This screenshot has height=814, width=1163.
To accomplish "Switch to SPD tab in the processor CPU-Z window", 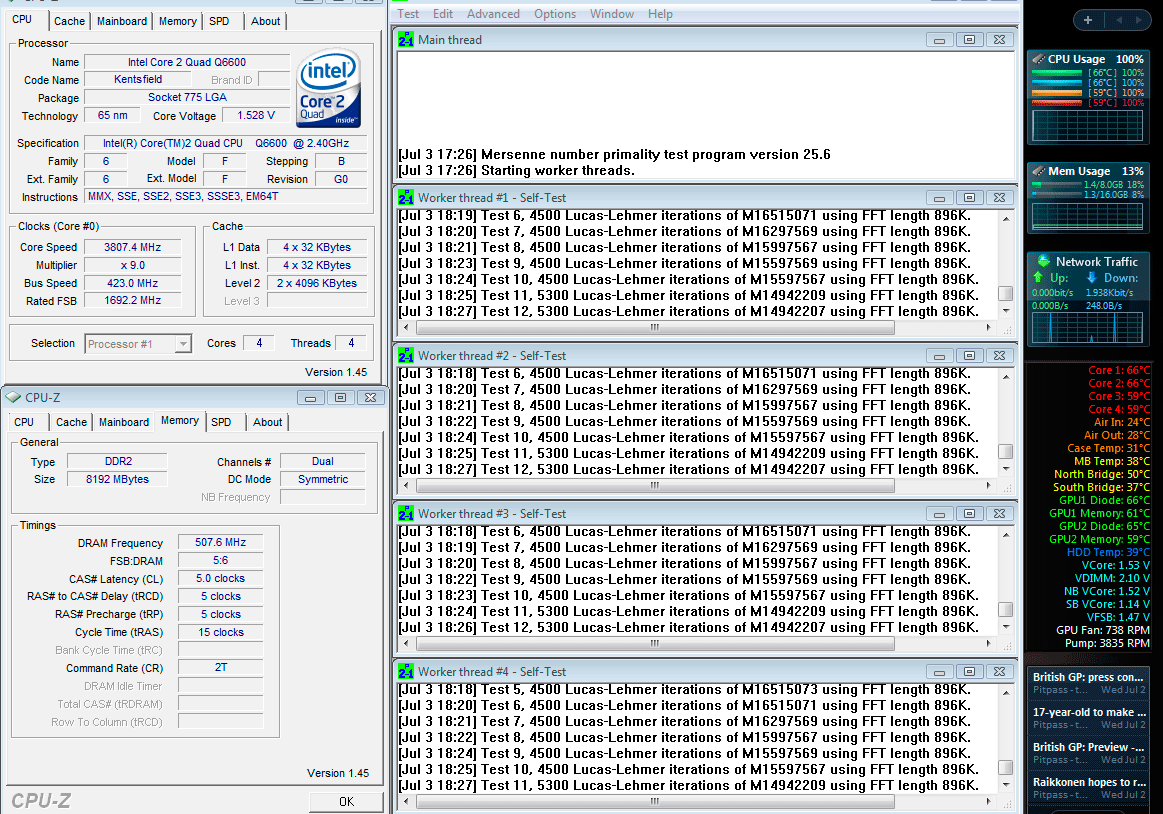I will click(220, 22).
